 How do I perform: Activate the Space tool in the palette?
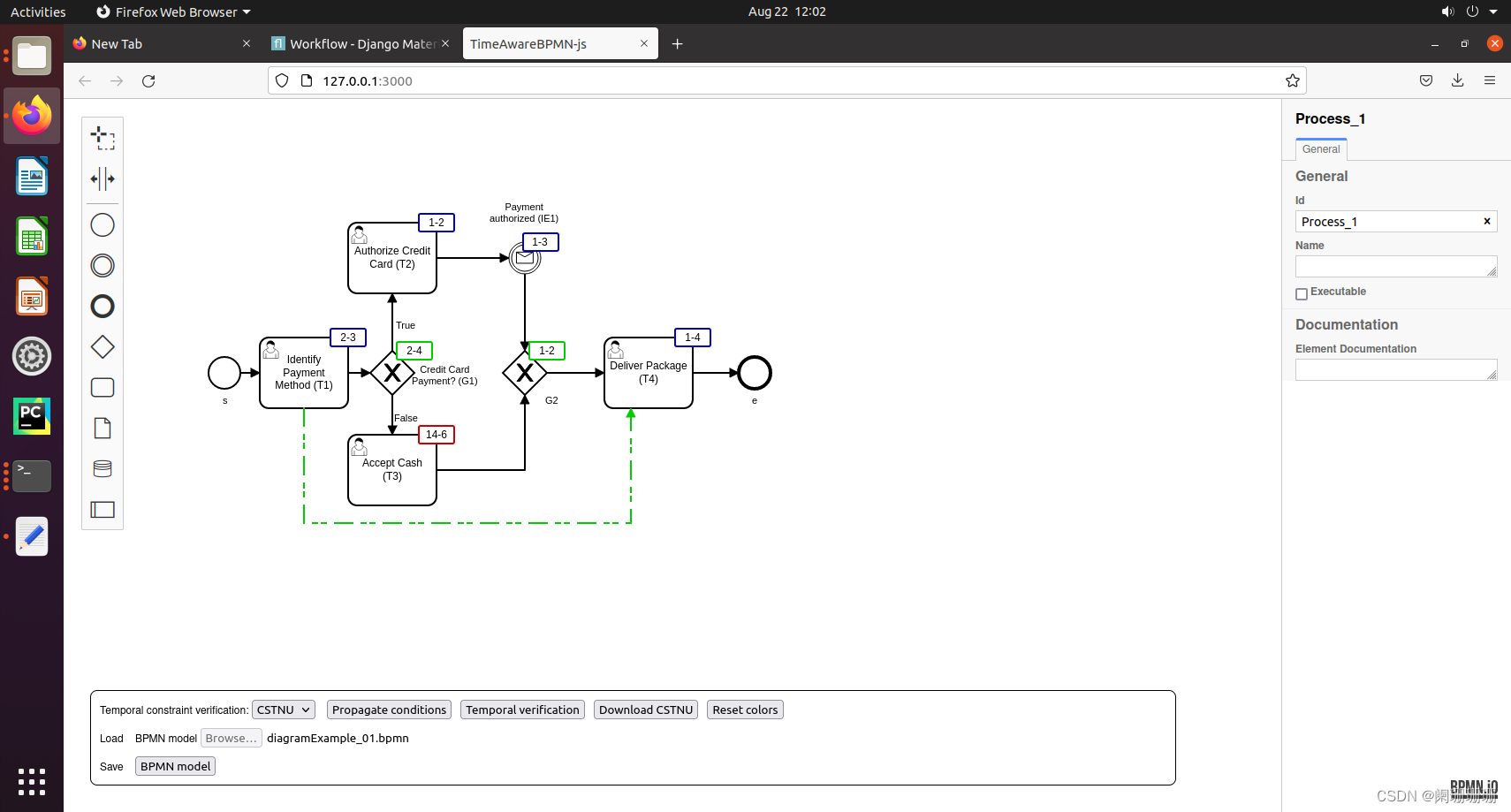(103, 178)
